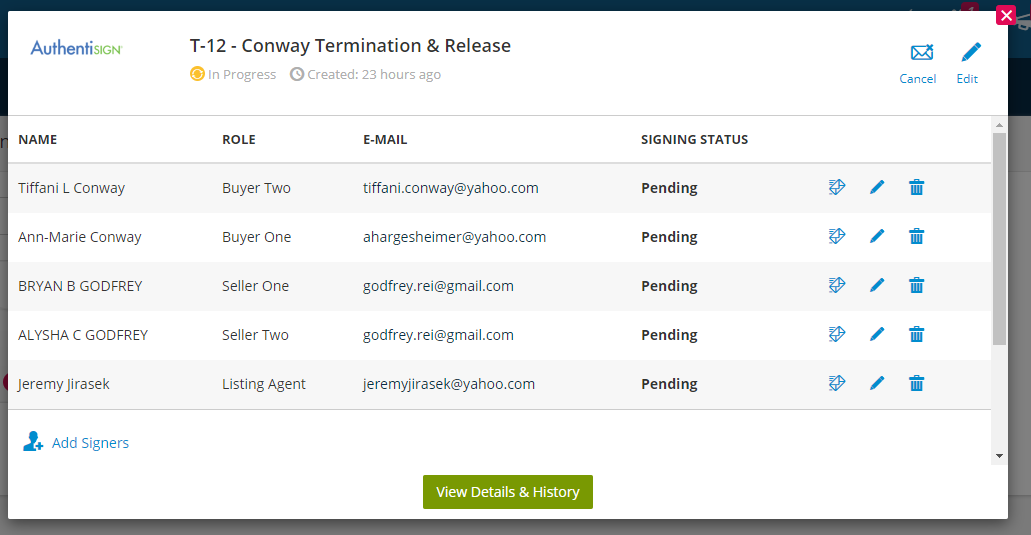Click the Edit pencil in header
The width and height of the screenshot is (1031, 535).
[970, 54]
